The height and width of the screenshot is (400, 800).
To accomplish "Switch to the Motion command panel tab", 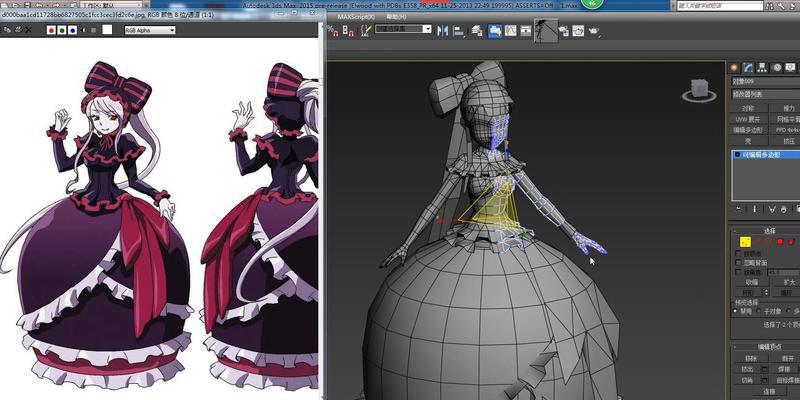I will click(777, 68).
